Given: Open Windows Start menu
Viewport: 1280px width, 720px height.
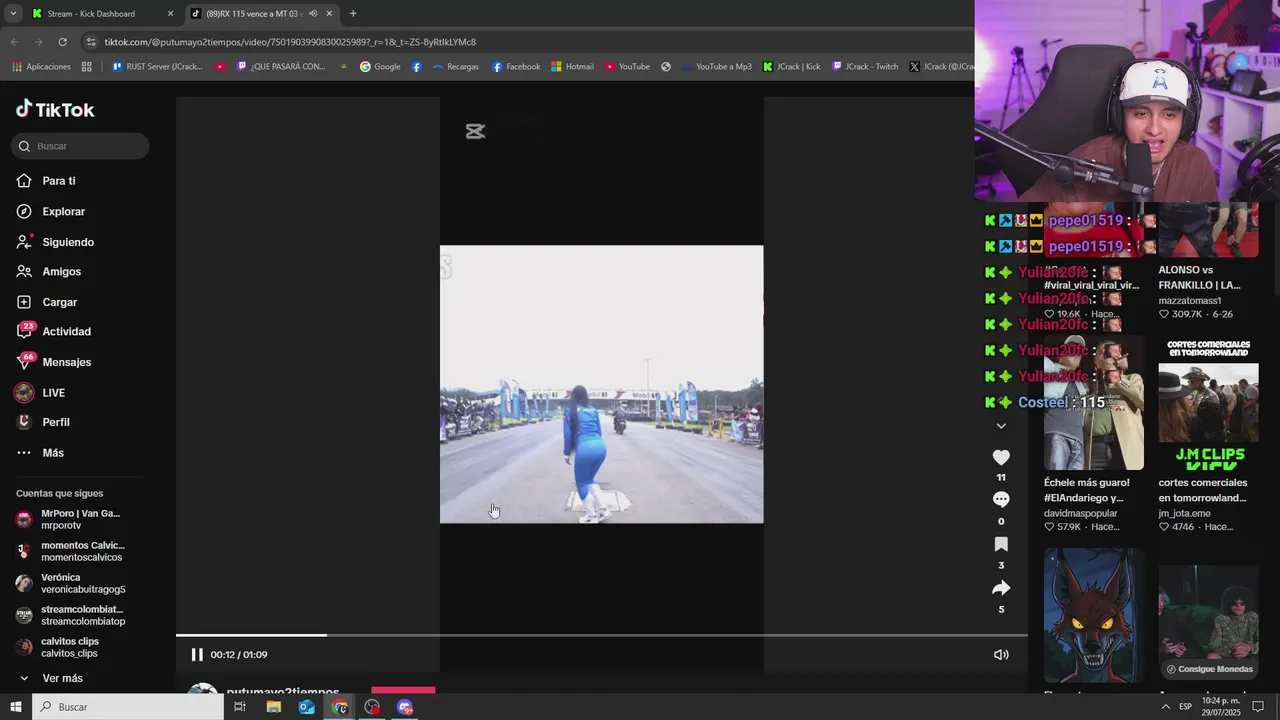Looking at the screenshot, I should pos(15,707).
